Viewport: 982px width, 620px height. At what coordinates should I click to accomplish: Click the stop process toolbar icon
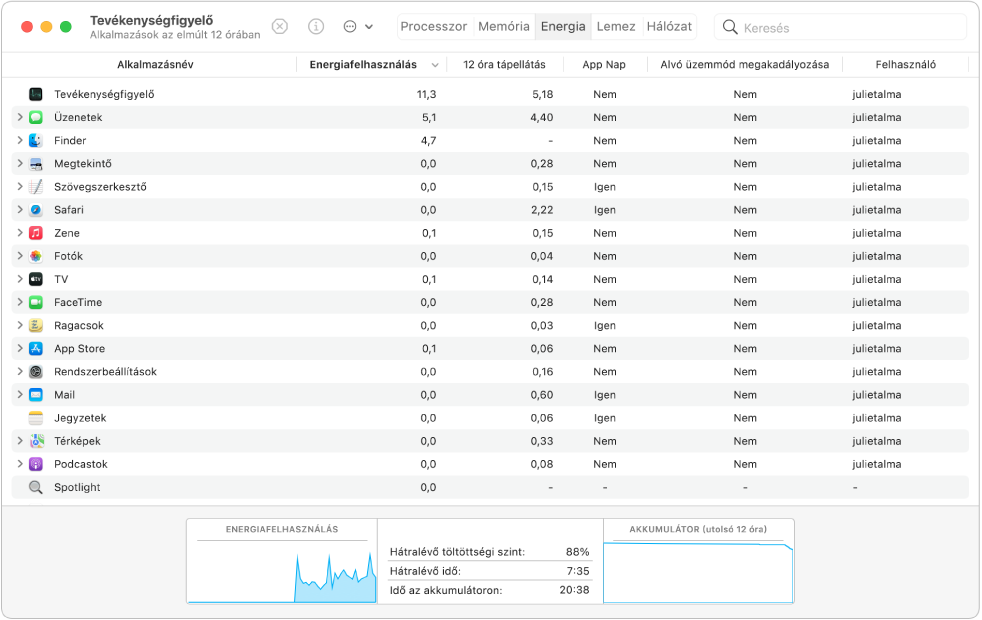[280, 27]
